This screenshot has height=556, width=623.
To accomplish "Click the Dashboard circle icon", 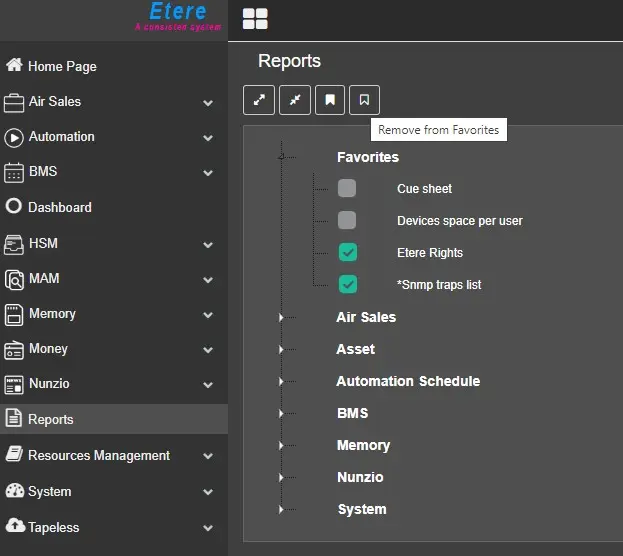I will click(x=14, y=207).
